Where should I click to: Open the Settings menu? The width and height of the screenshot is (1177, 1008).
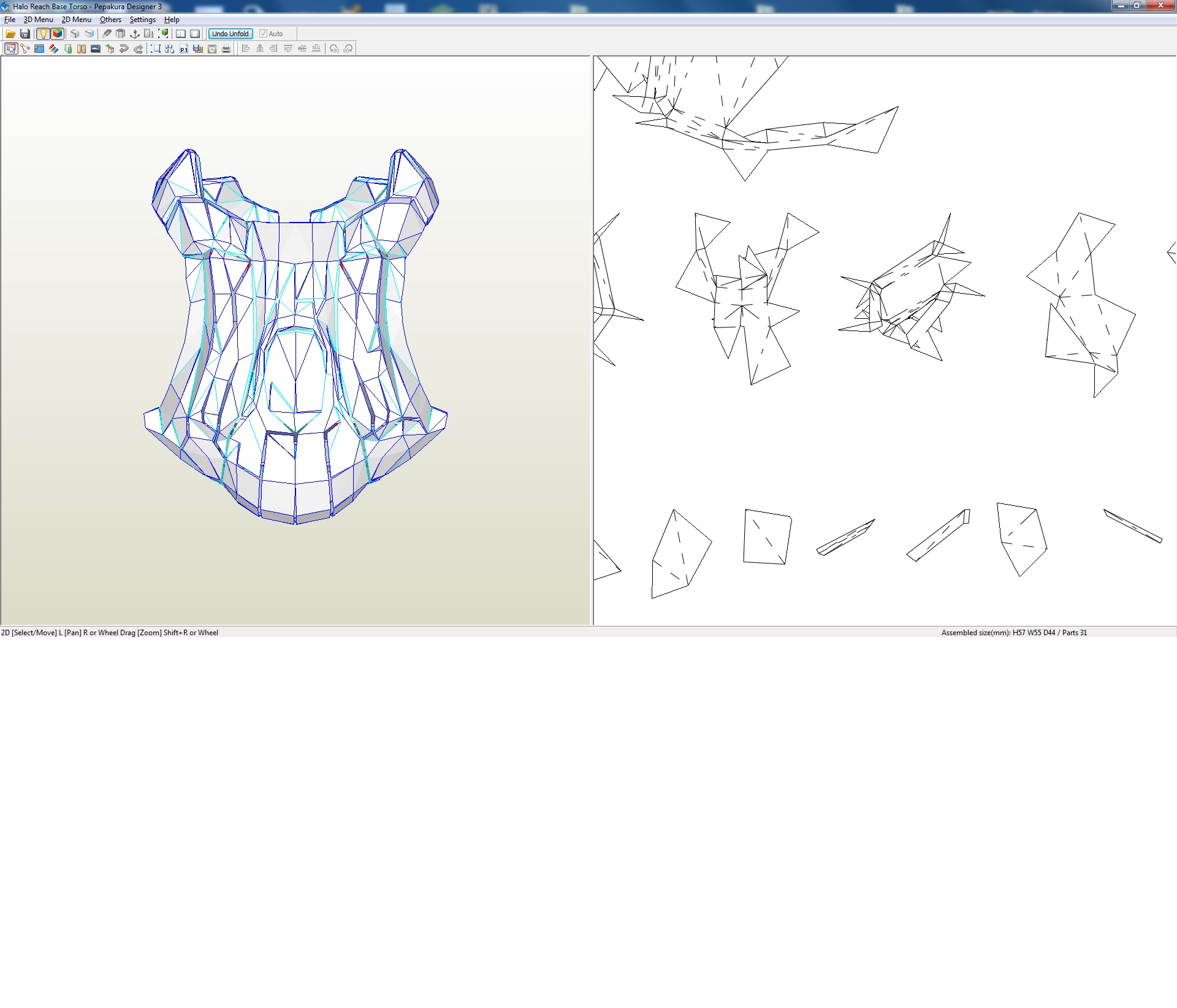(x=143, y=20)
